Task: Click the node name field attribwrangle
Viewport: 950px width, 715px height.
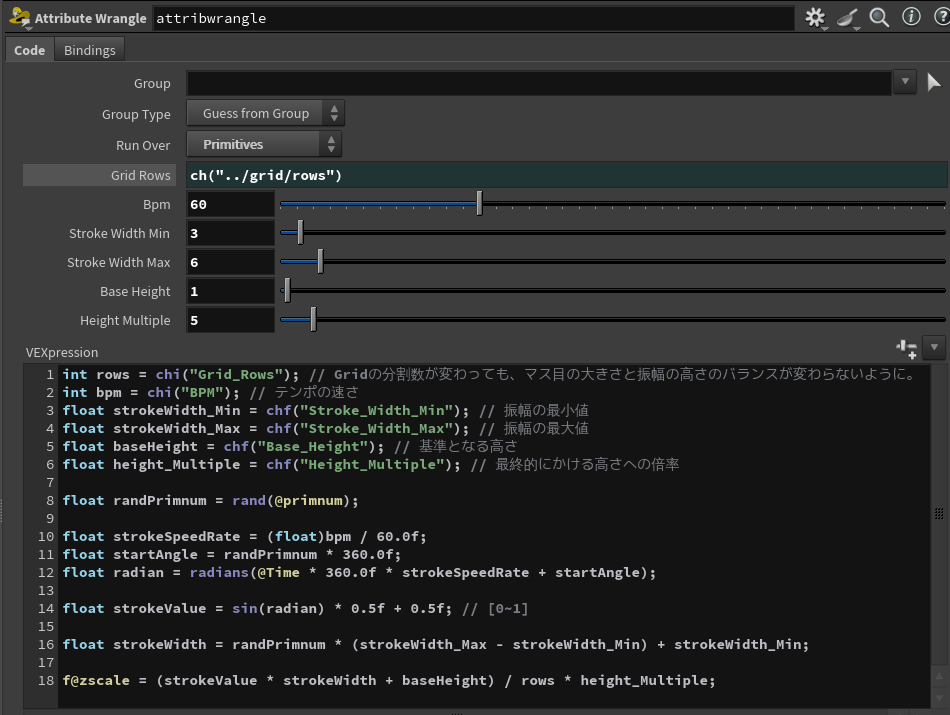Action: pyautogui.click(x=472, y=18)
